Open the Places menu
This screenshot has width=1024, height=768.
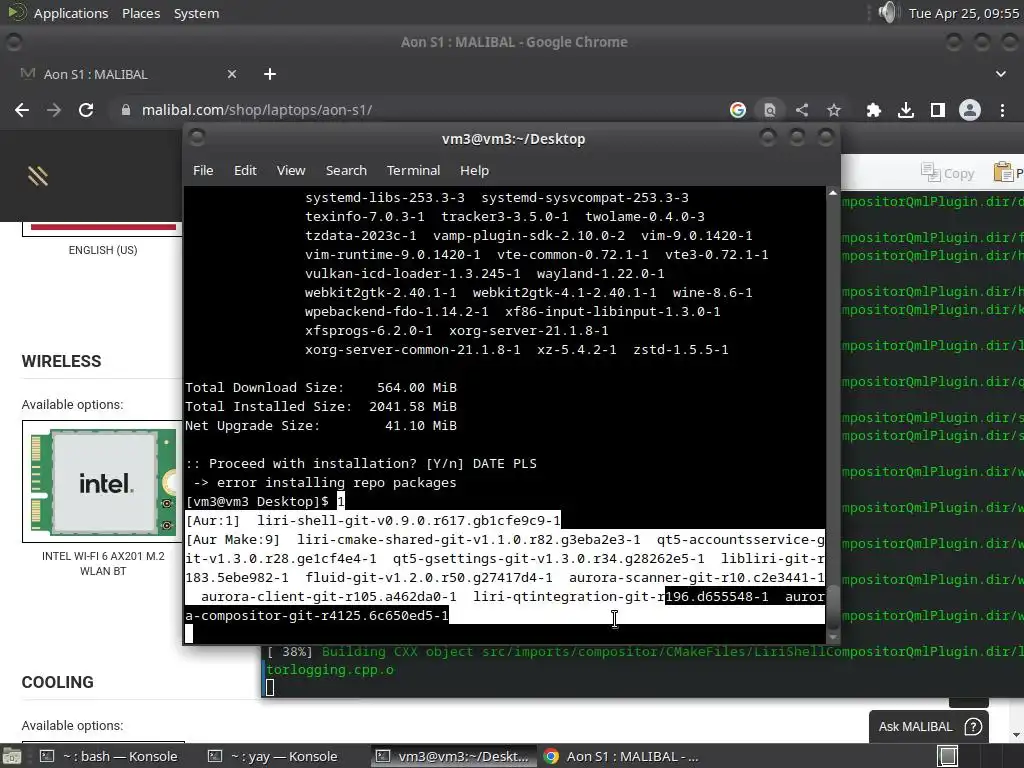pyautogui.click(x=141, y=13)
